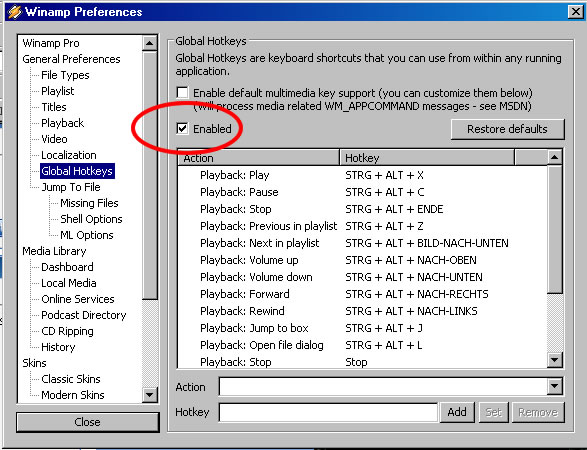Open Classic Skins preferences
This screenshot has width=587, height=450.
71,379
